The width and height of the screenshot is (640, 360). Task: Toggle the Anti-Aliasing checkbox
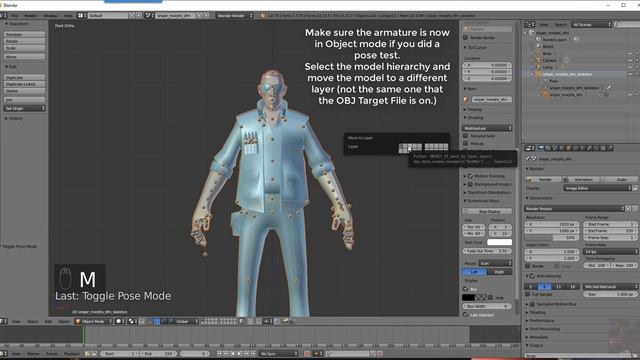pos(532,276)
